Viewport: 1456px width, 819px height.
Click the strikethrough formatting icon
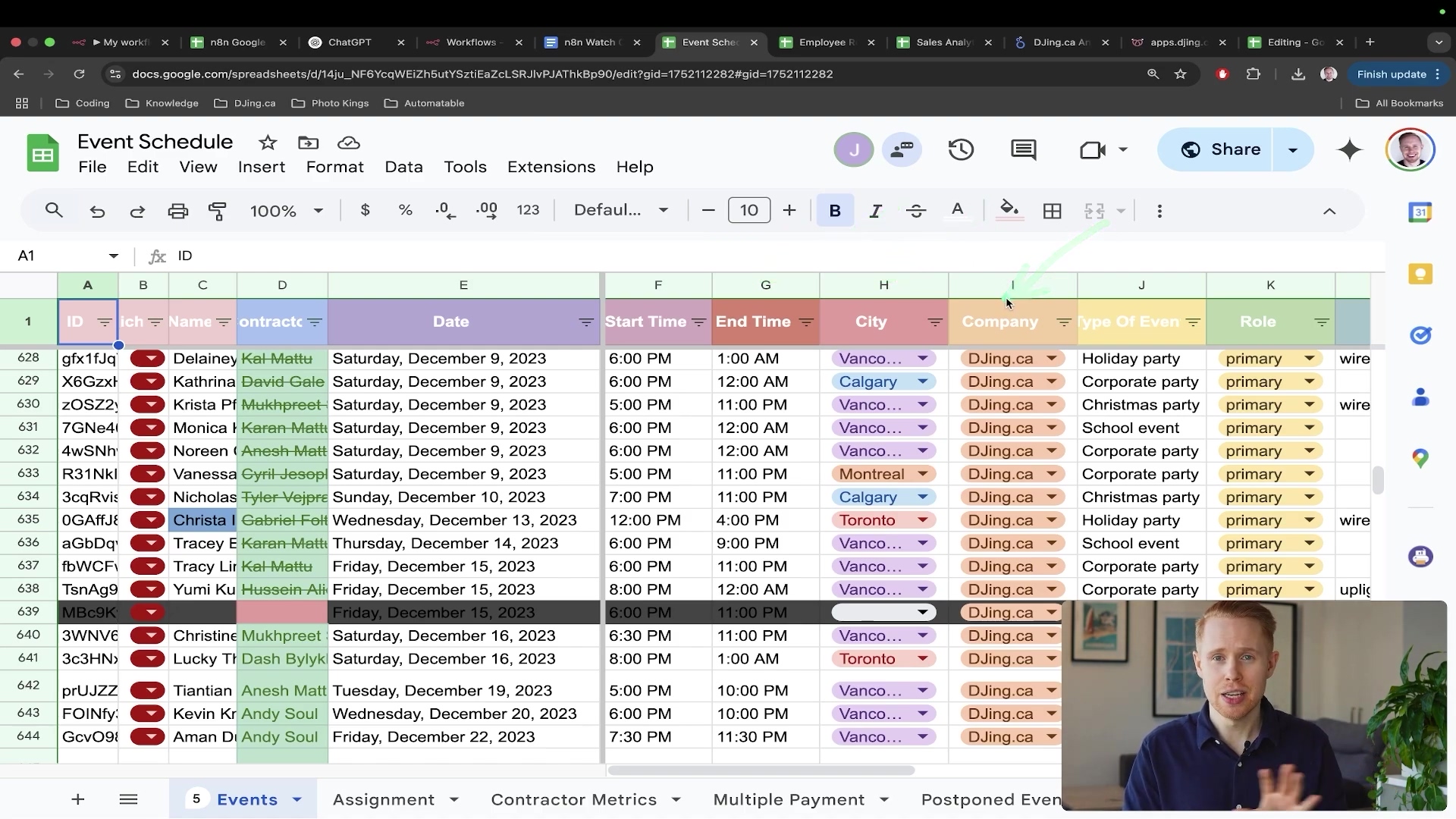coord(915,211)
